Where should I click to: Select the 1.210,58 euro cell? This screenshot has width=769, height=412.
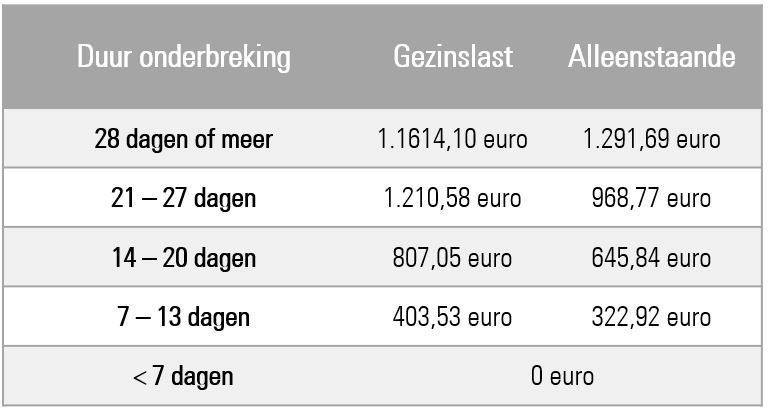[x=452, y=199]
